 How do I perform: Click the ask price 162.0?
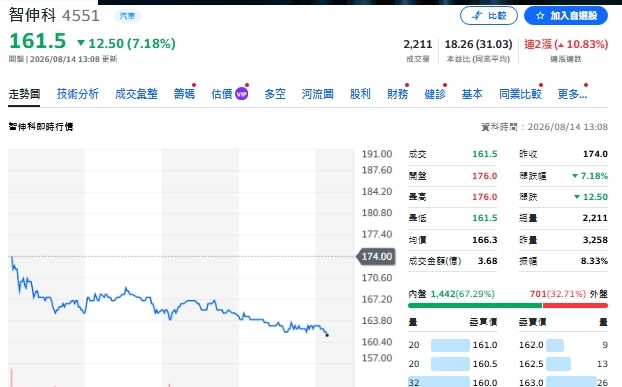click(x=531, y=345)
